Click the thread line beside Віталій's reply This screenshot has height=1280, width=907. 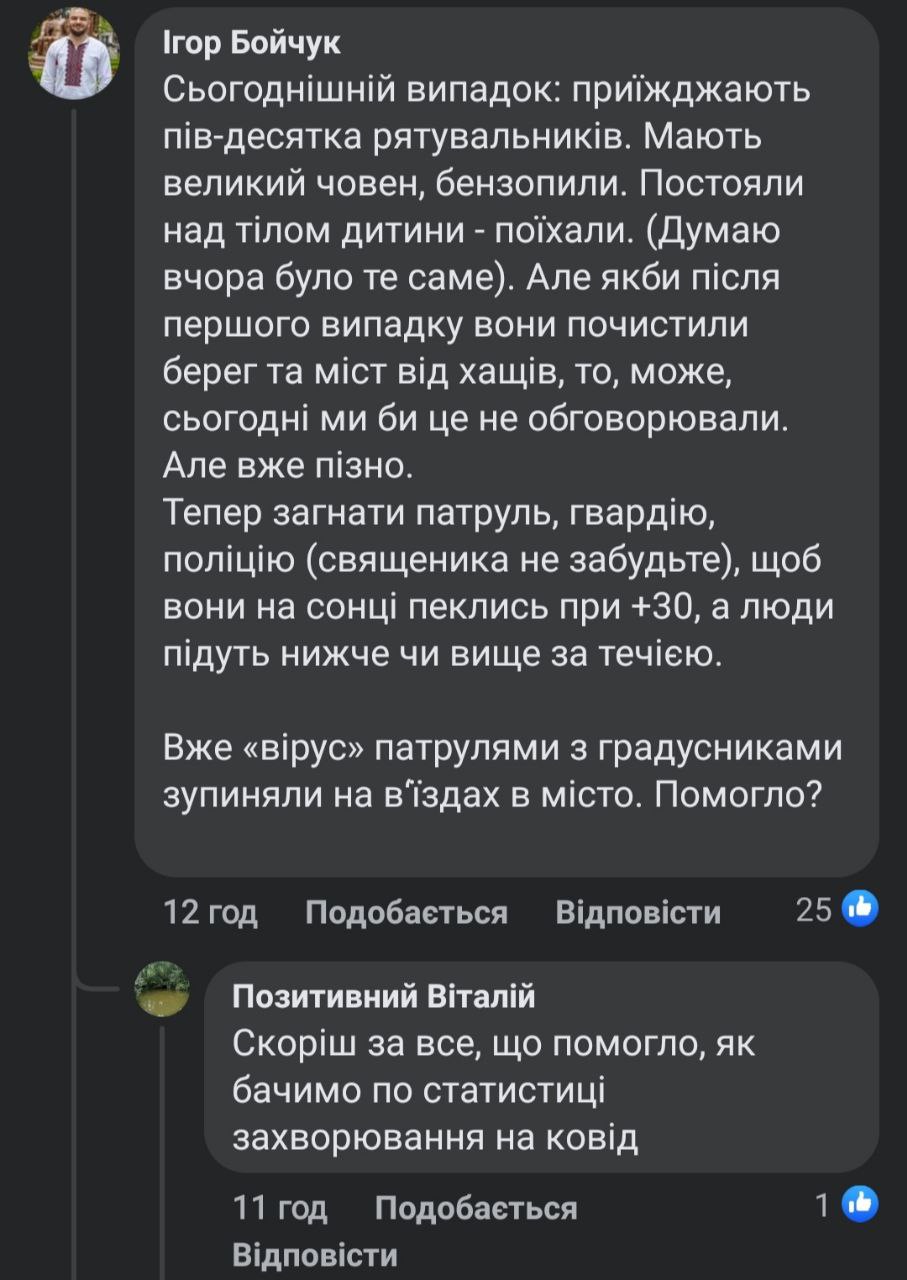coord(162,1150)
